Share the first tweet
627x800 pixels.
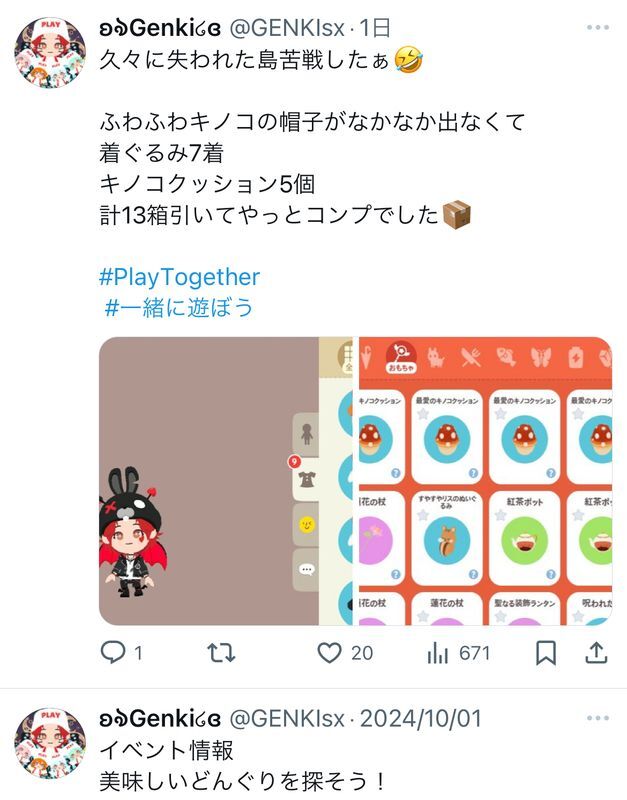tap(596, 653)
